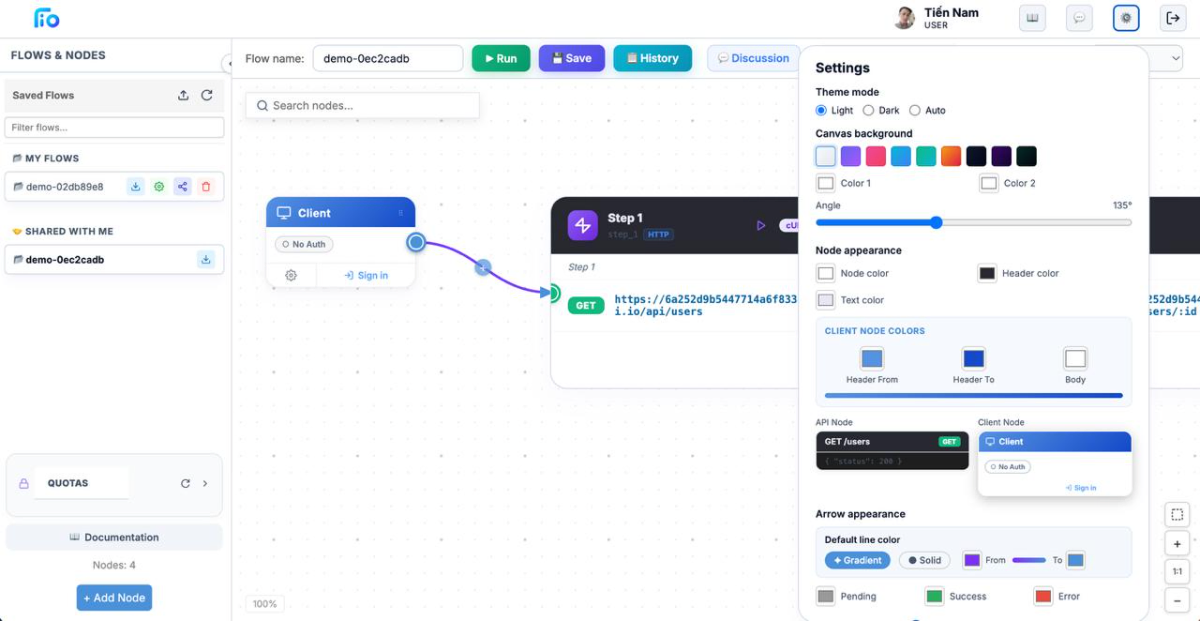The image size is (1200, 621).
Task: Zoom out with the minus canvas control
Action: pos(1177,600)
